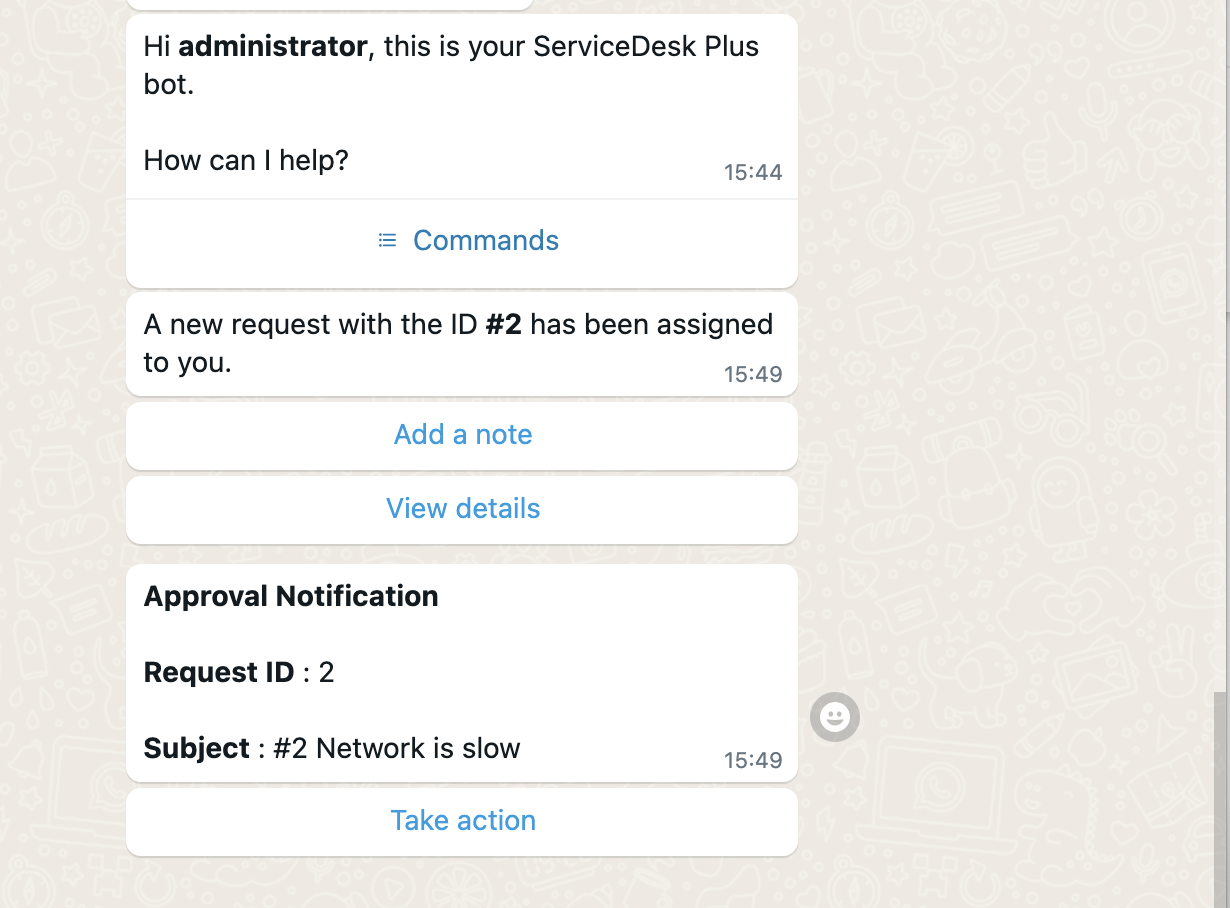1230x908 pixels.
Task: Click the bold administrator name in greeting
Action: click(x=272, y=46)
